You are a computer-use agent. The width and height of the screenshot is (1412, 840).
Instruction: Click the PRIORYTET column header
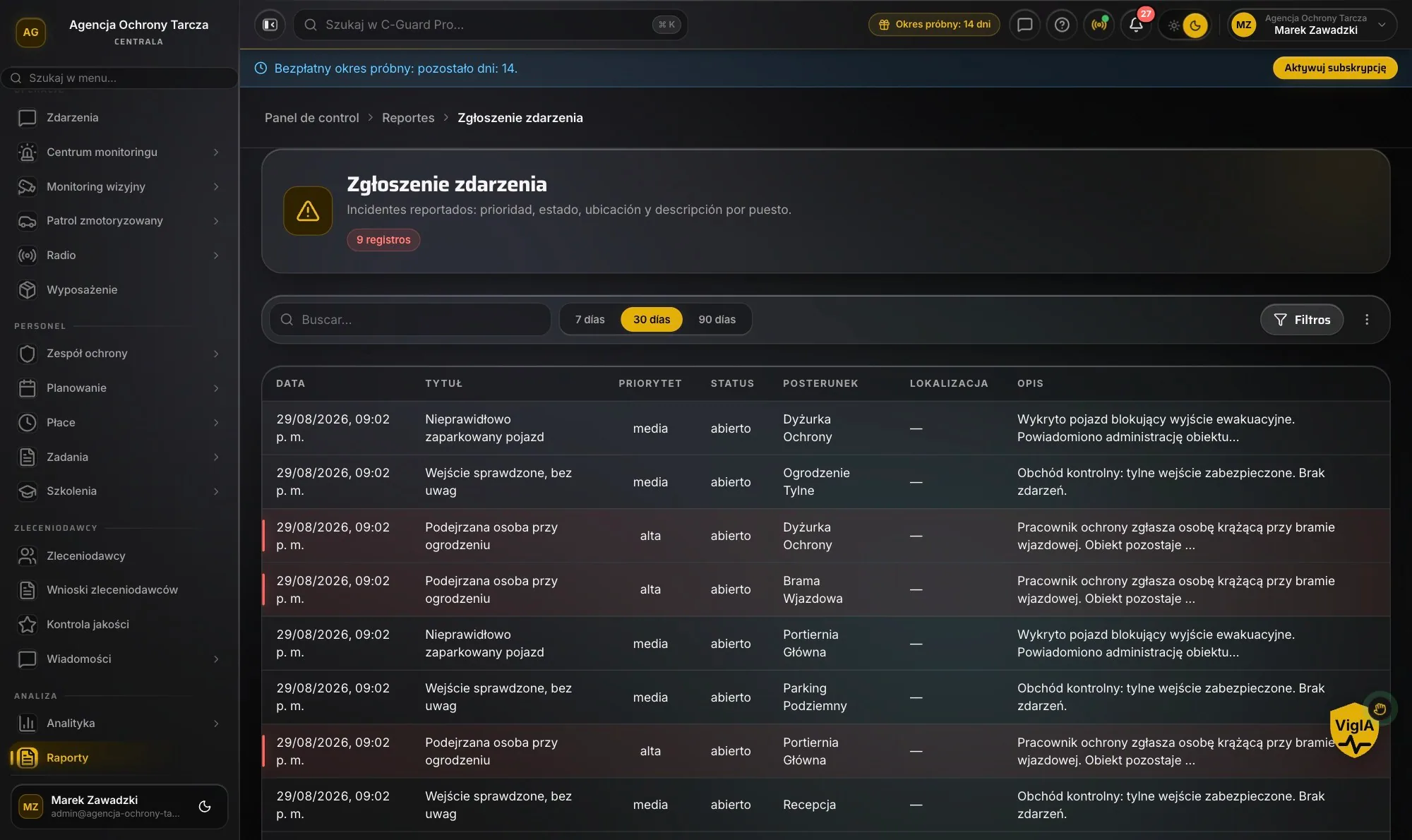650,384
